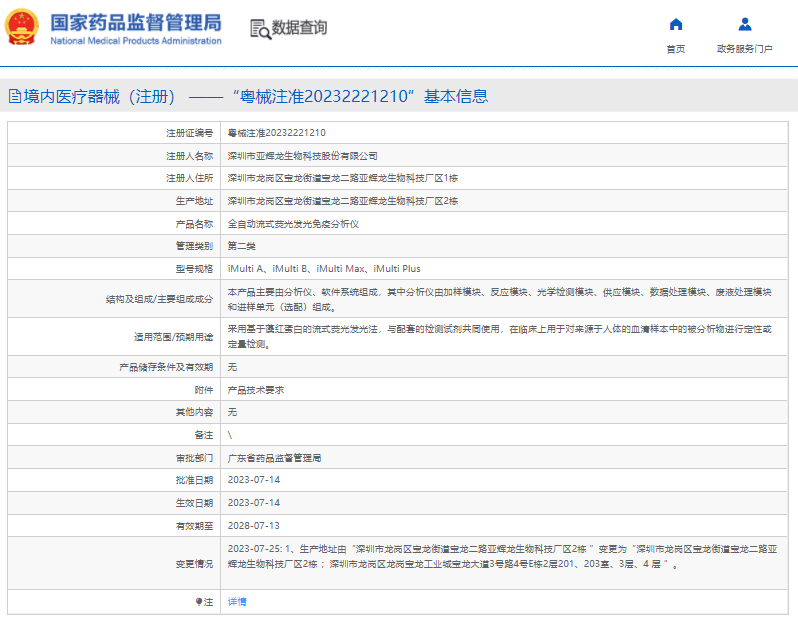Click the 型号规格 row label
This screenshot has height=620, width=798.
point(194,269)
